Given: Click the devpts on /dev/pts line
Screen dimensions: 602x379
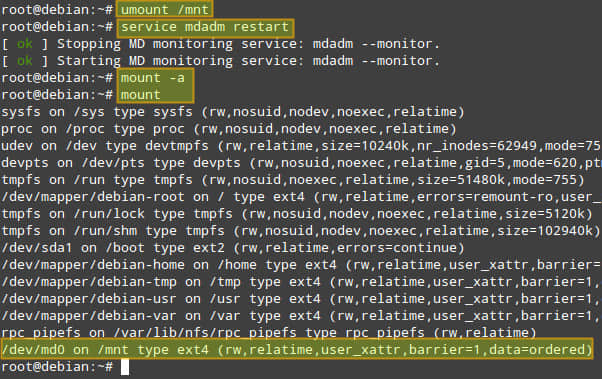Looking at the screenshot, I should coord(301,163).
